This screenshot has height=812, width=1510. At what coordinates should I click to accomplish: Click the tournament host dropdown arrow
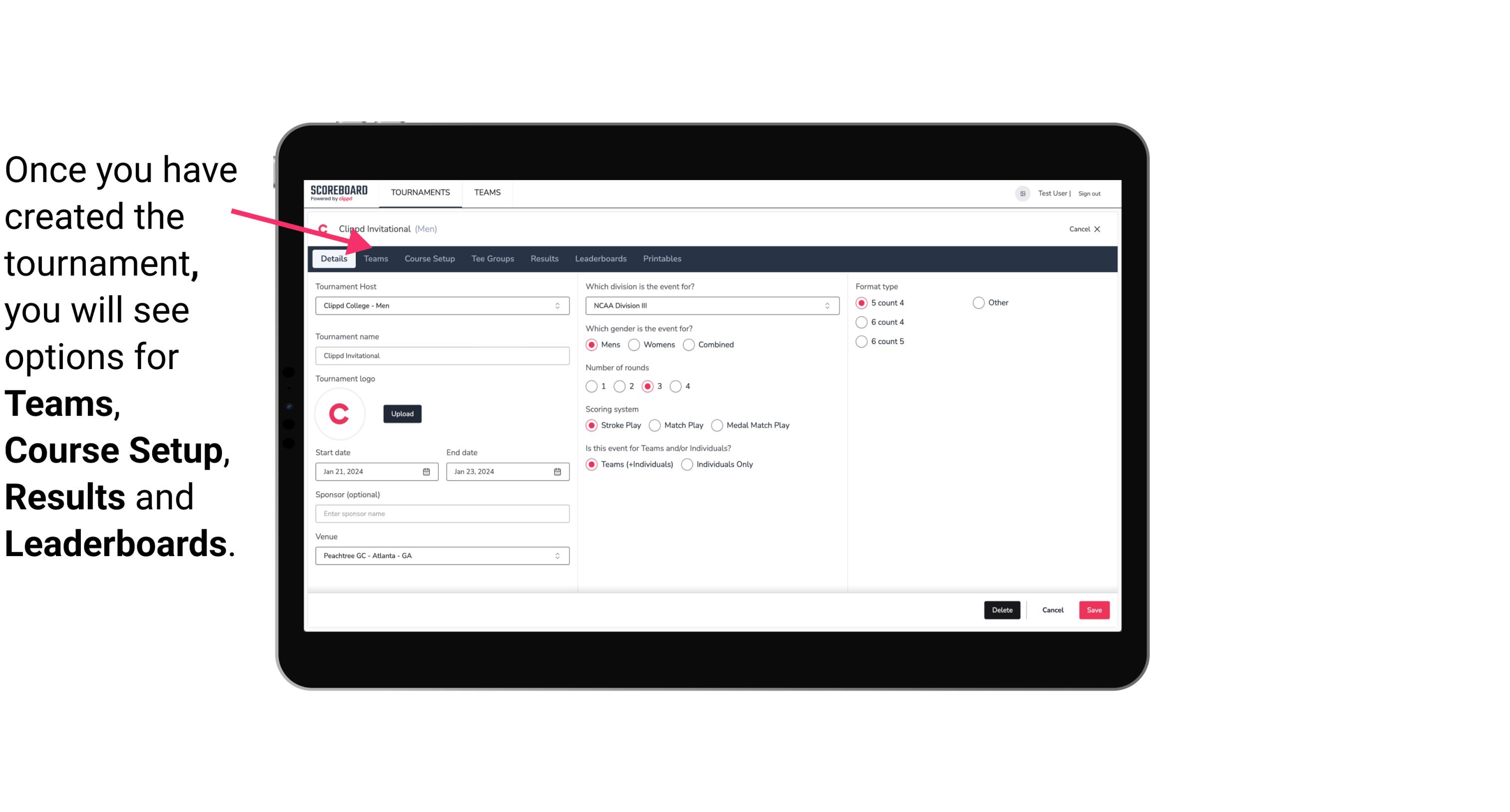pos(558,305)
